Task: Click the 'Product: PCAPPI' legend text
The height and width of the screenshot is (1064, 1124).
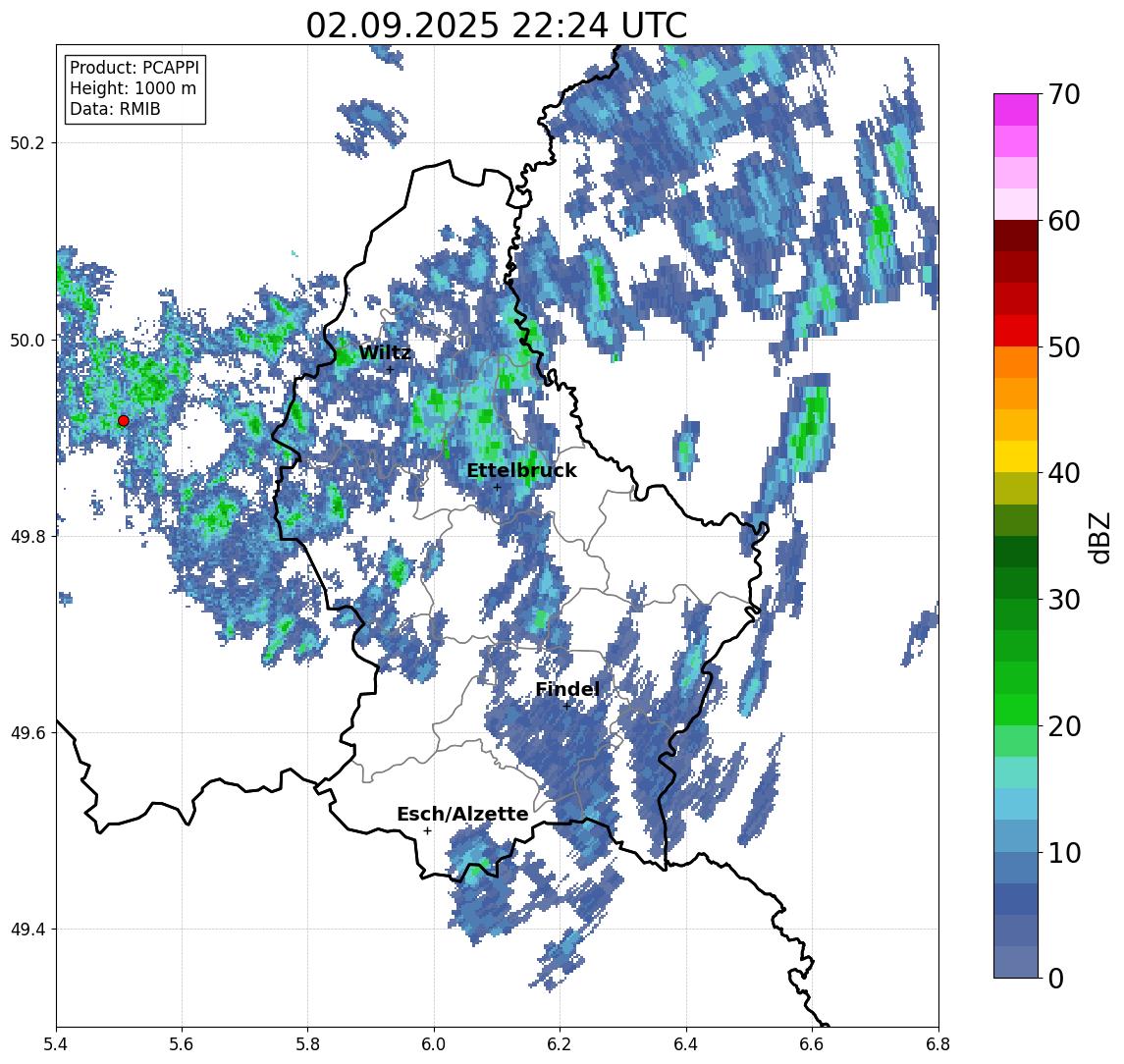Action: (134, 68)
